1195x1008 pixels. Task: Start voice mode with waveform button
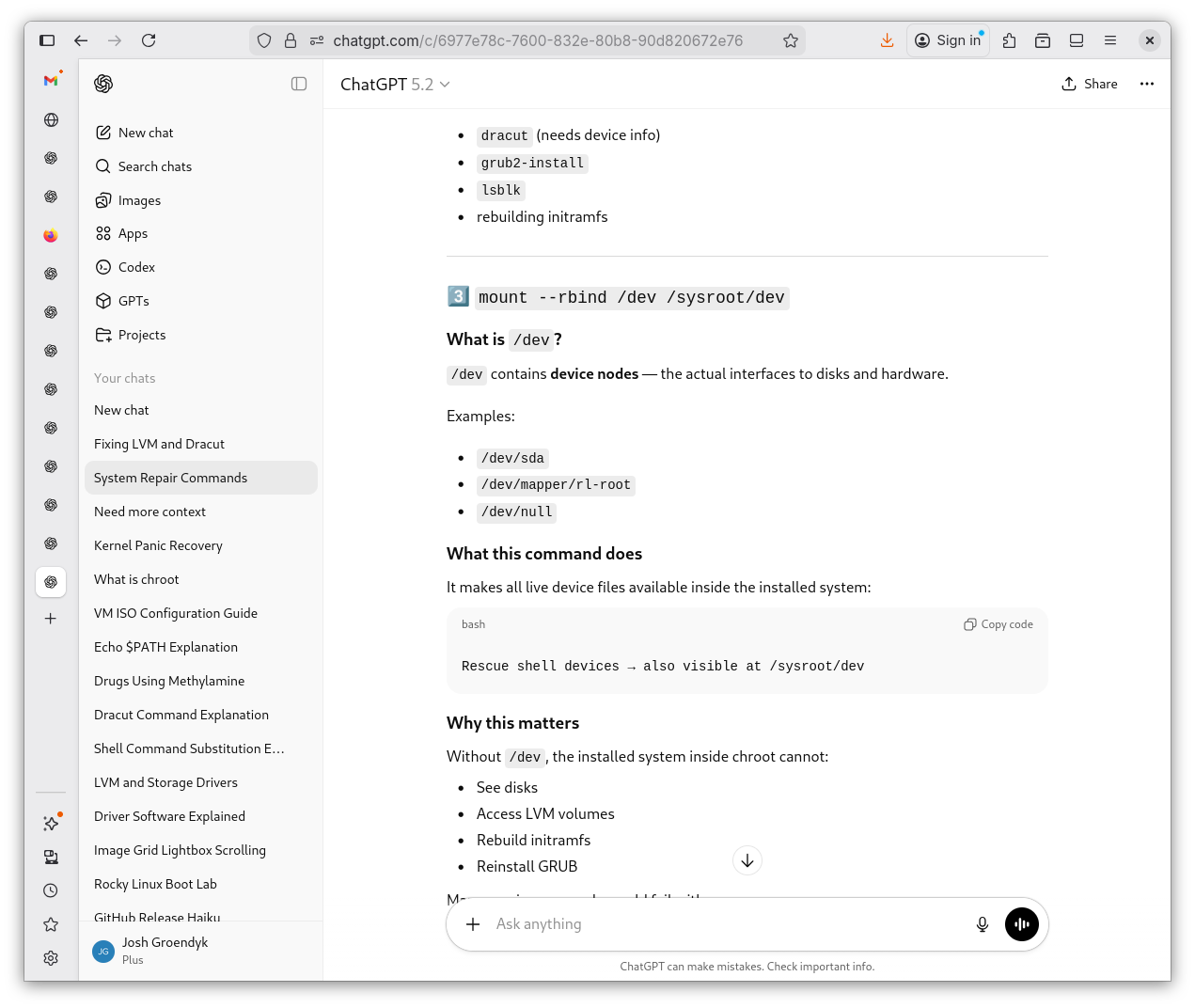point(1021,924)
